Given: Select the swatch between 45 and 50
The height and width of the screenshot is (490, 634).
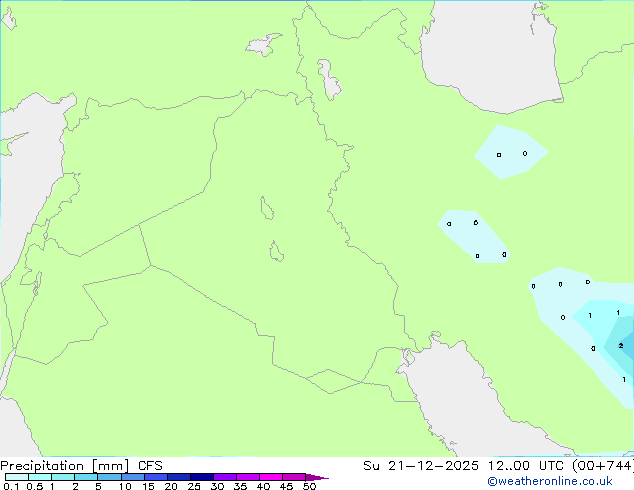Looking at the screenshot, I should click(294, 477).
